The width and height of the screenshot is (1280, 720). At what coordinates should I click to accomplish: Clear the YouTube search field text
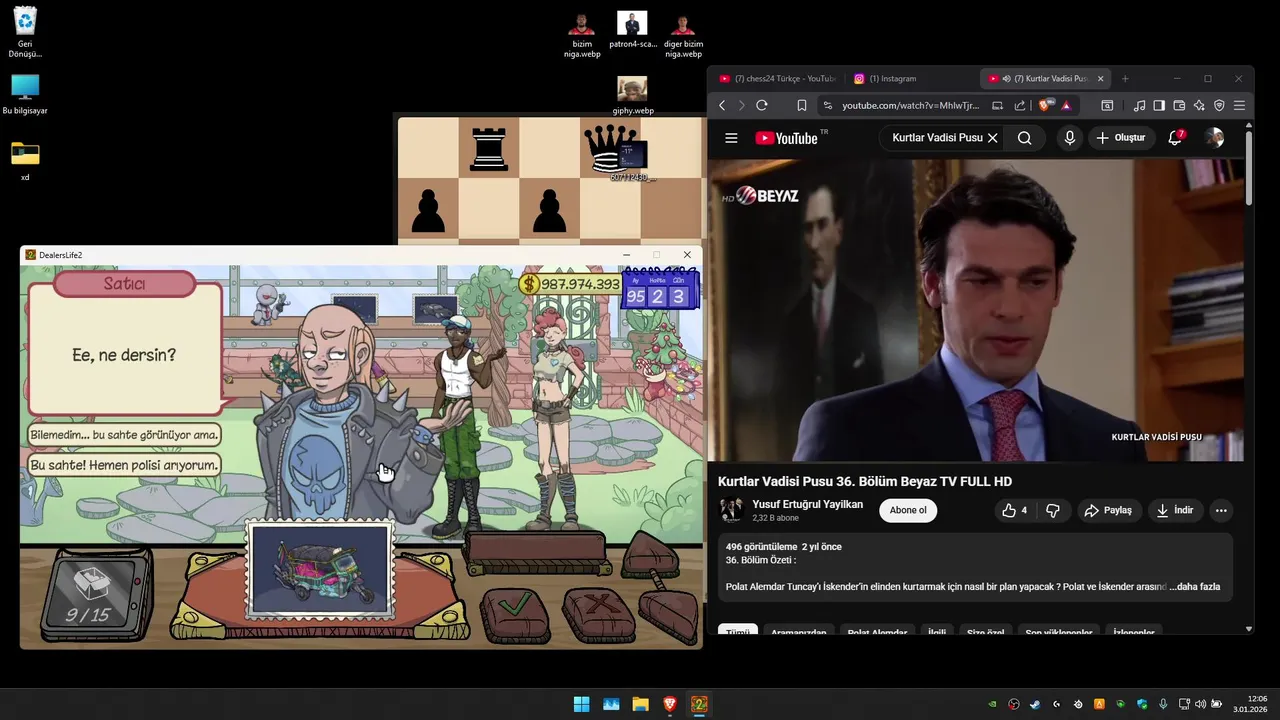click(x=992, y=138)
